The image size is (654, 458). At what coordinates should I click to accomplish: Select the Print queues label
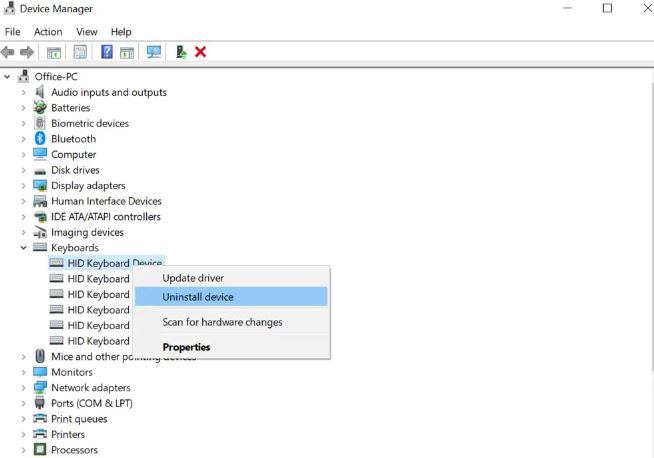79,419
